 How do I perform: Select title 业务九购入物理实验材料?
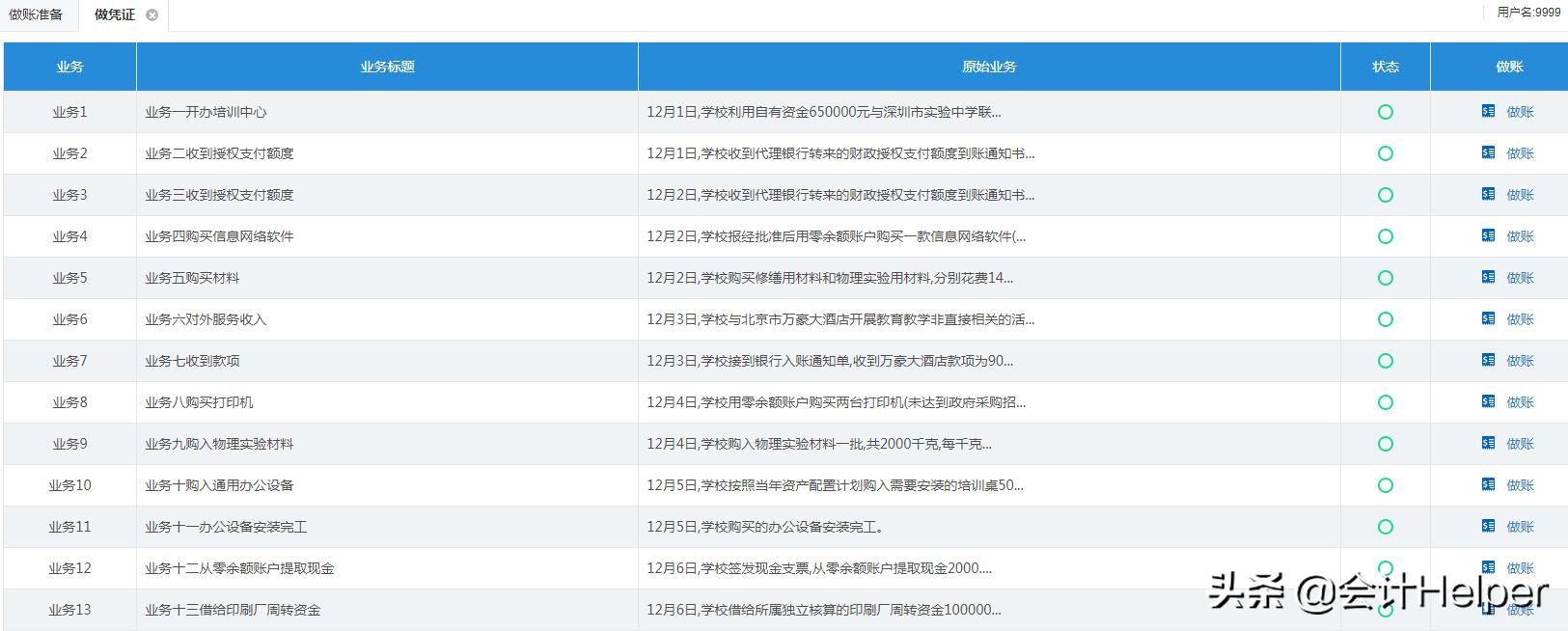219,444
